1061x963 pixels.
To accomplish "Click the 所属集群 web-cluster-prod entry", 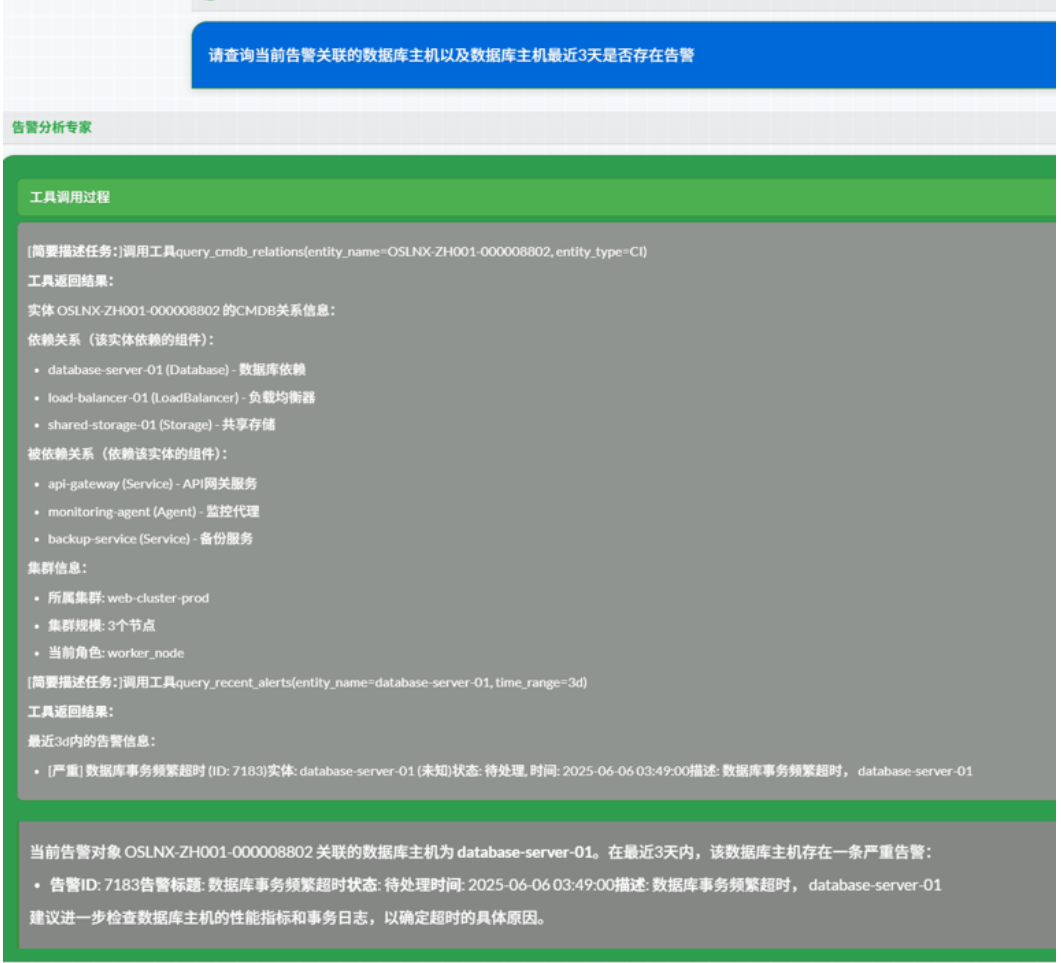I will (x=128, y=598).
